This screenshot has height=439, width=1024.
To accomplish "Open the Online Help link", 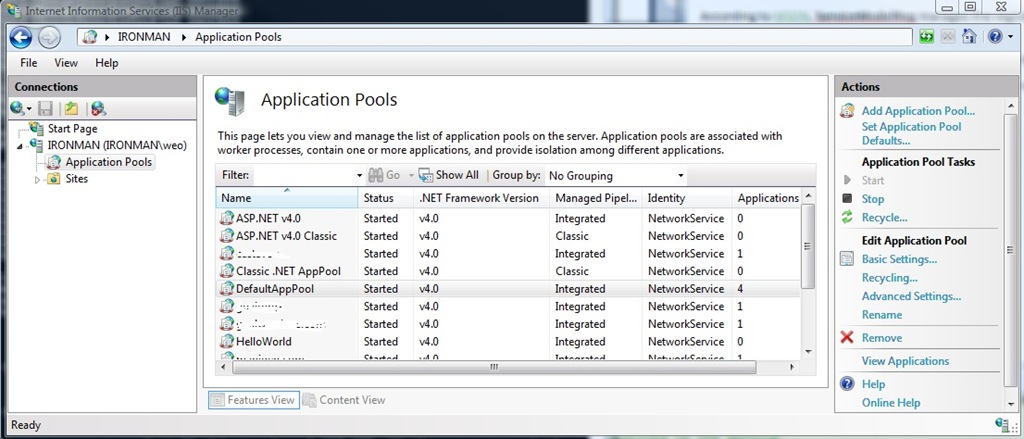I will (x=891, y=402).
